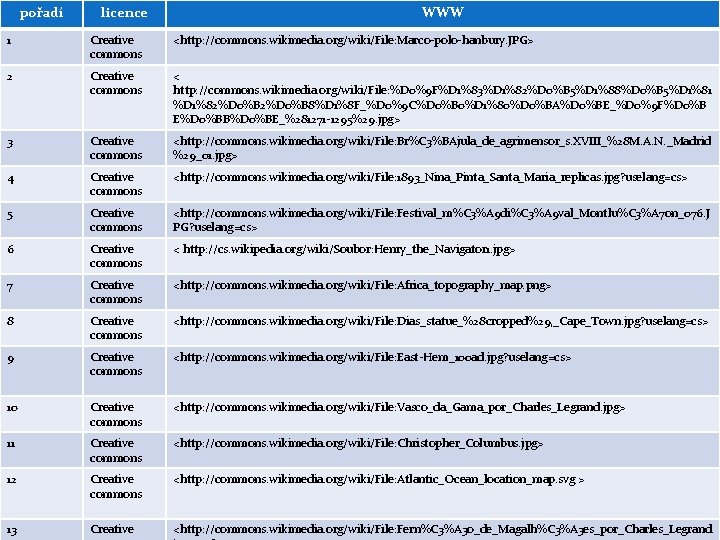Viewport: 720px width, 540px height.
Task: Click 'Creative commons' in row 4
Action: tap(116, 184)
